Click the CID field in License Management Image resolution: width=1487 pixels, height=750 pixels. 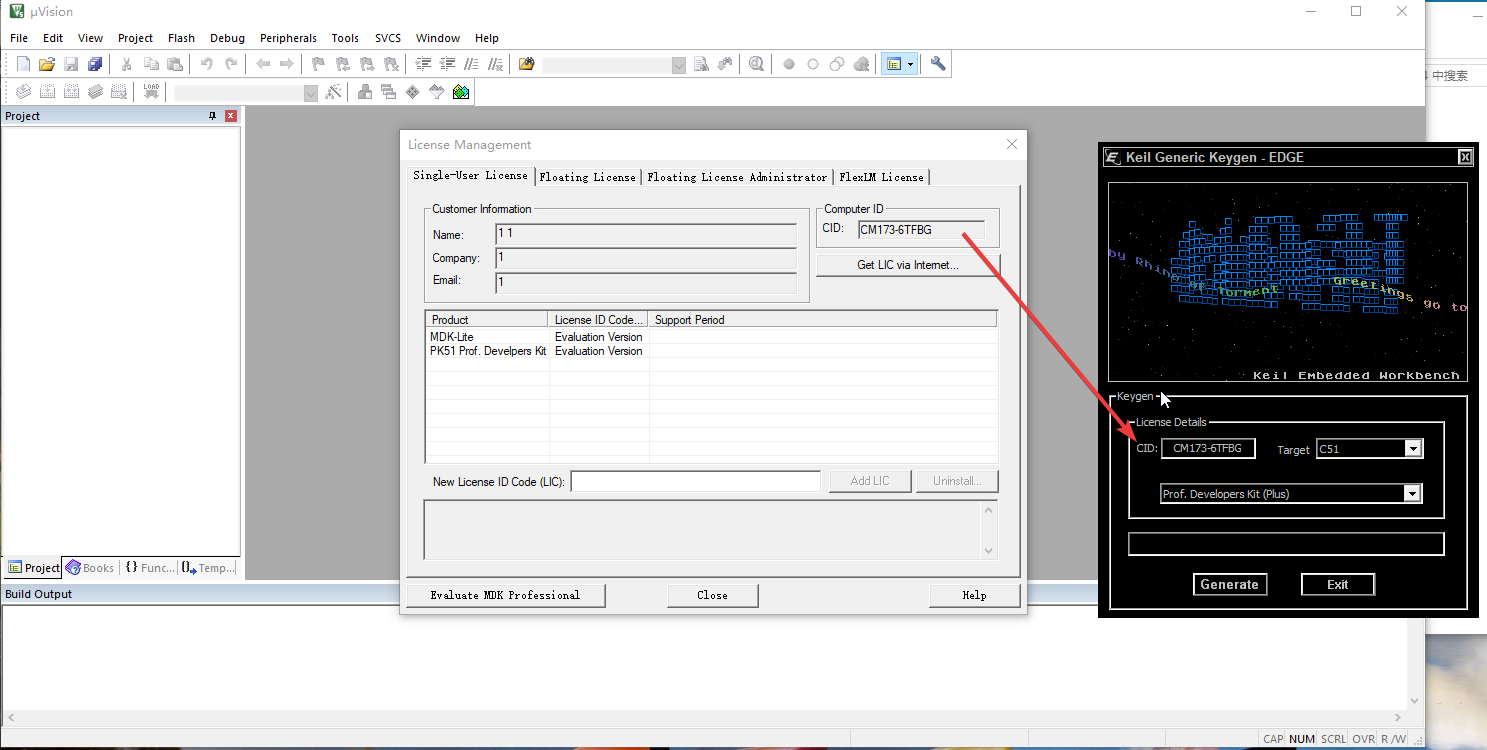click(x=921, y=230)
